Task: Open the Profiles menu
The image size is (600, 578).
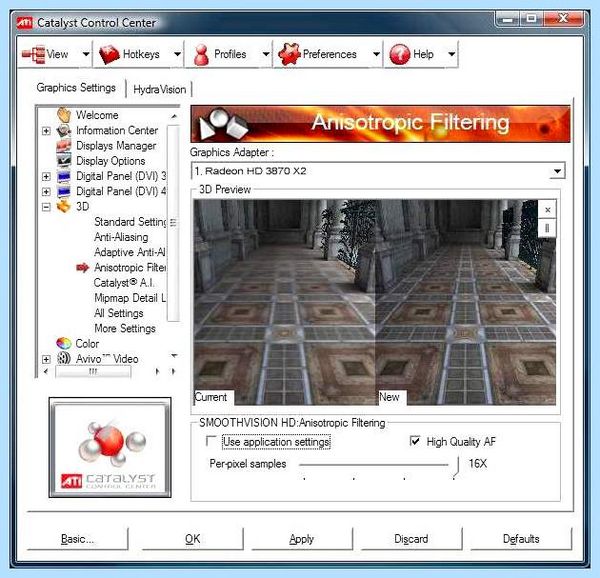Action: [x=230, y=54]
